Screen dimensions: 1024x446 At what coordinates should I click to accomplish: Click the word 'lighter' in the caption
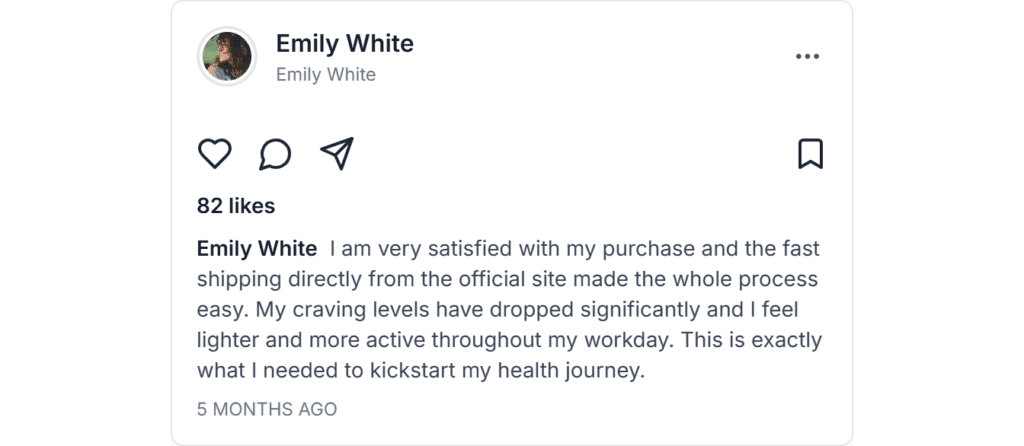click(x=228, y=340)
